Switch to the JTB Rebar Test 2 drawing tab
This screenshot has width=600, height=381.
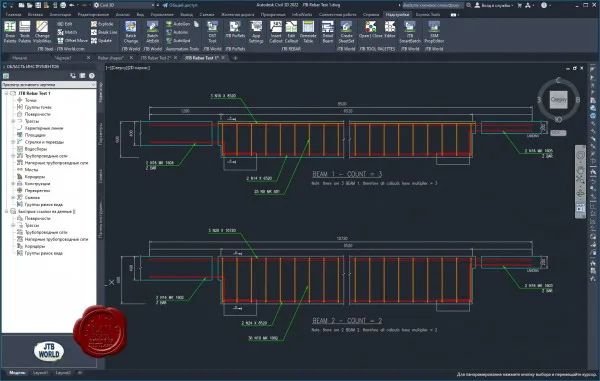(155, 58)
